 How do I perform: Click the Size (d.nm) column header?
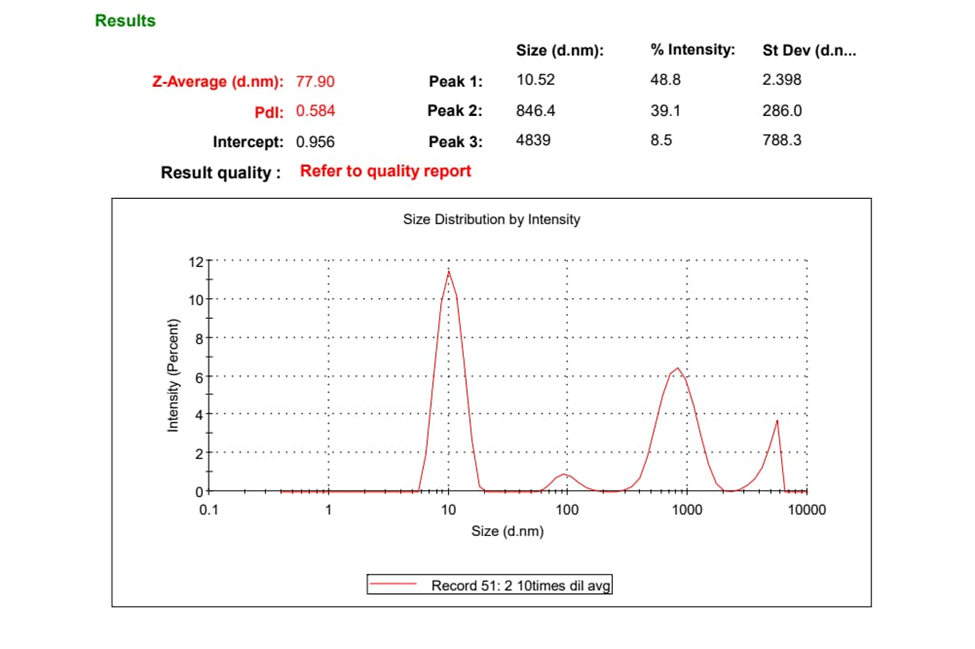pos(559,50)
